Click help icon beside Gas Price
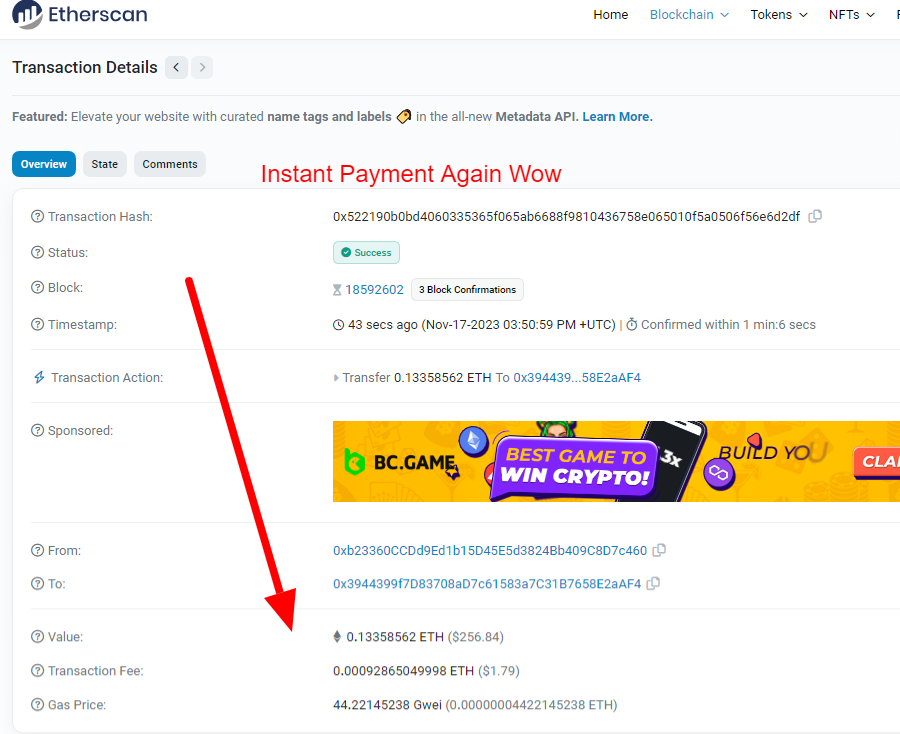The width and height of the screenshot is (900, 734). (37, 705)
